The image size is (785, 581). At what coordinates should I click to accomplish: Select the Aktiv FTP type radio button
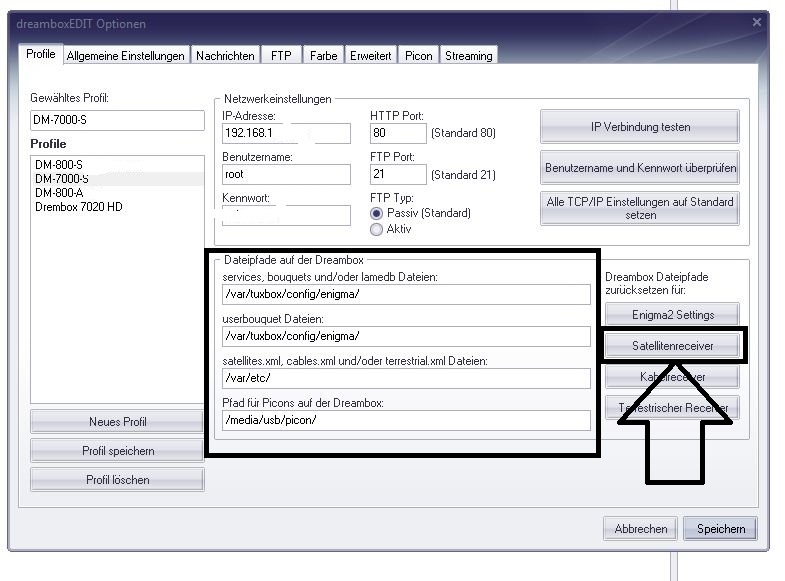point(376,229)
